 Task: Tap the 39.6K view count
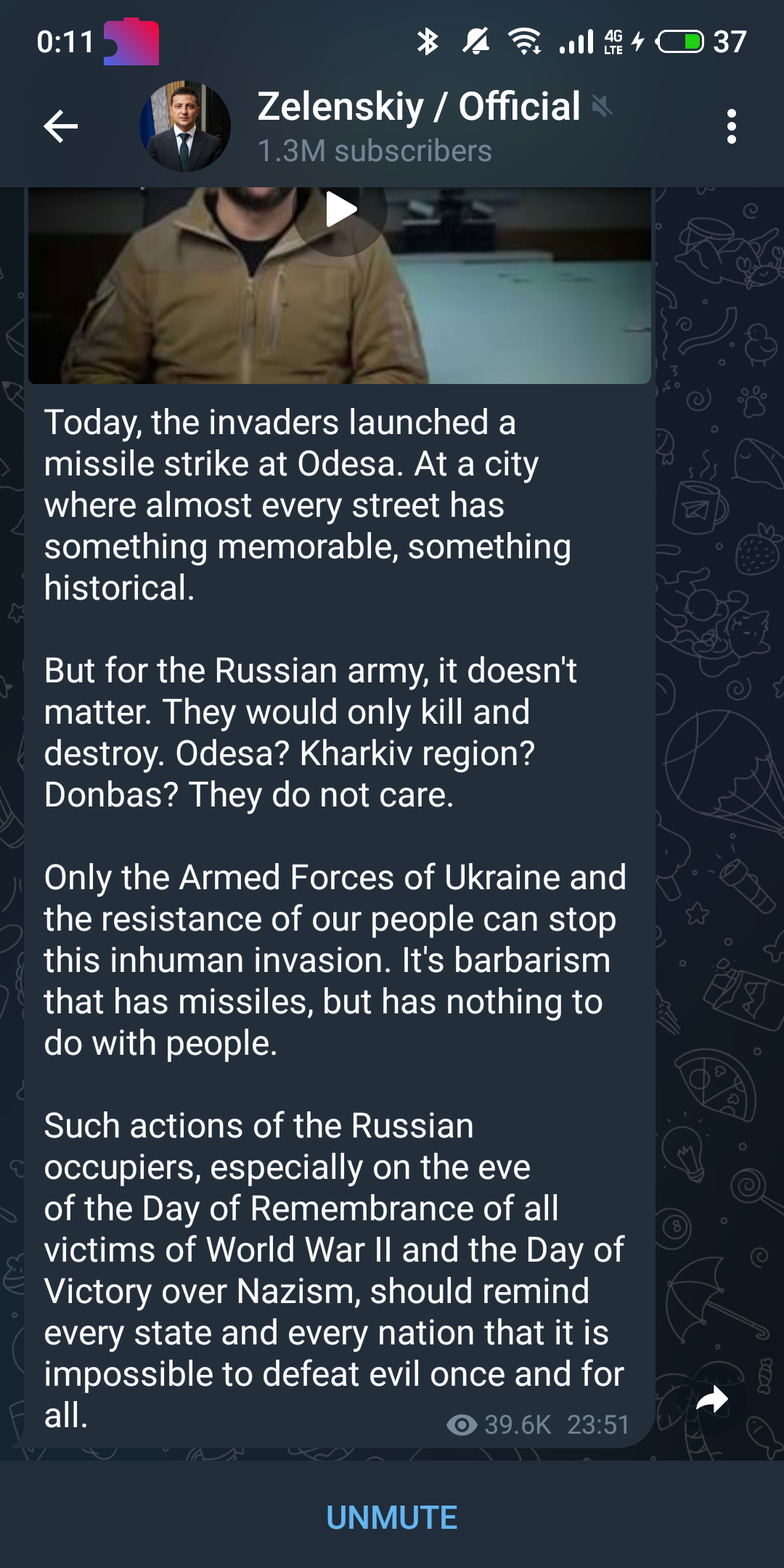click(x=518, y=1425)
